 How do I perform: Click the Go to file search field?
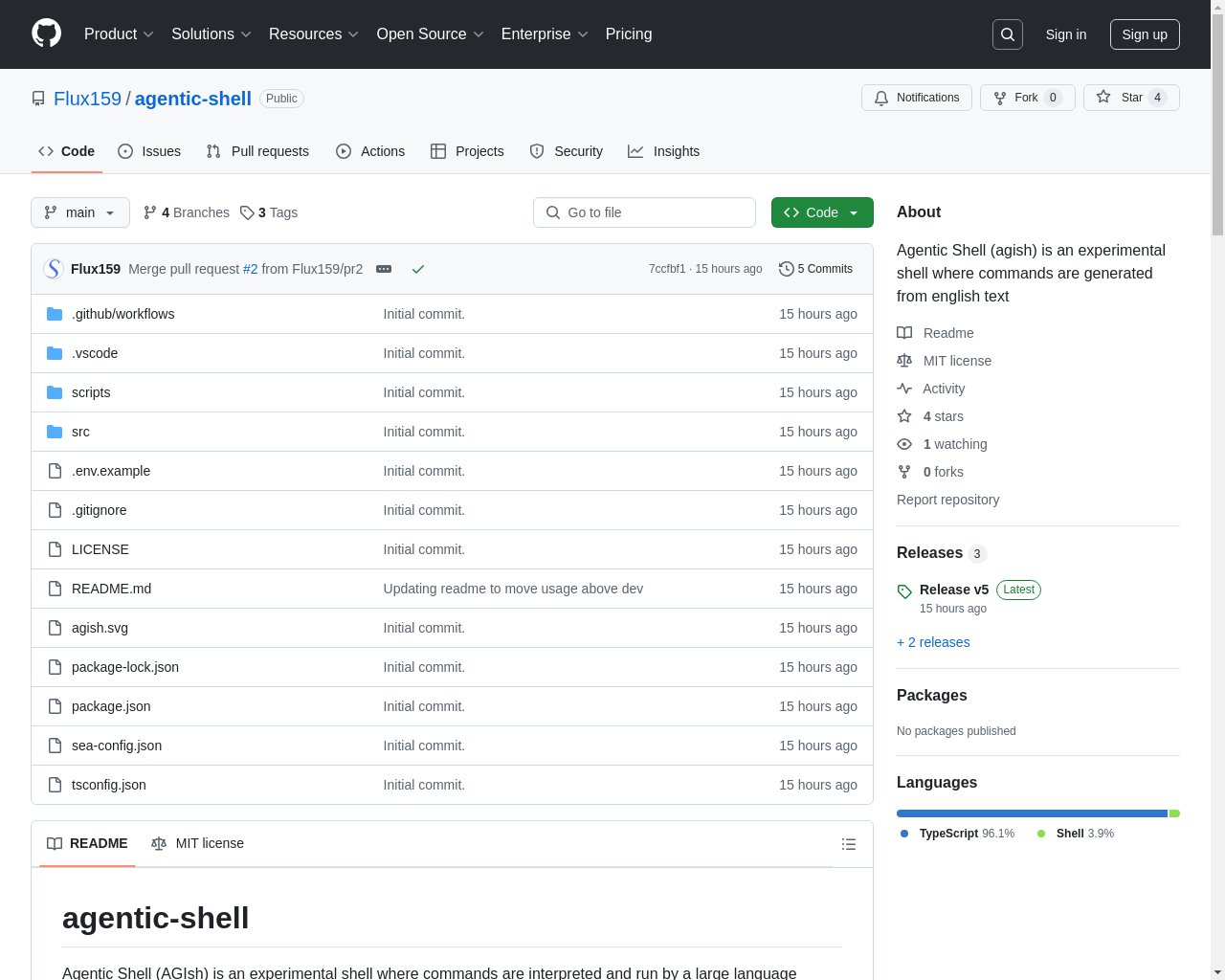coord(644,212)
